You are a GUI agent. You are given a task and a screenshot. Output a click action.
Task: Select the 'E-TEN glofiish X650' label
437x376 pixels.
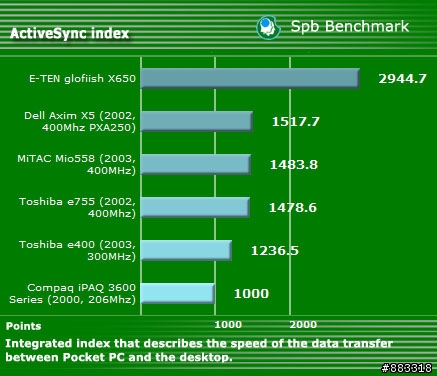pyautogui.click(x=82, y=79)
